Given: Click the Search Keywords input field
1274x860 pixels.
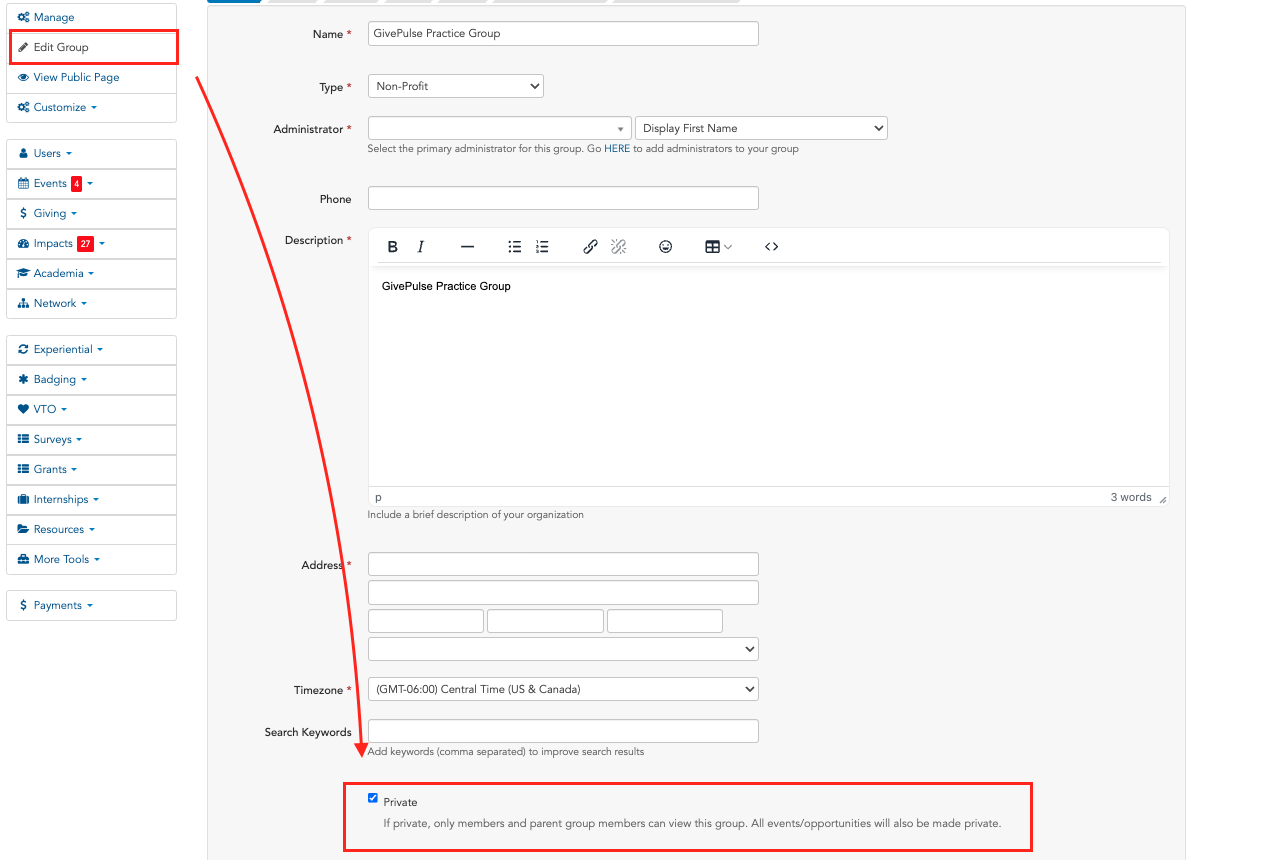Looking at the screenshot, I should pos(563,731).
